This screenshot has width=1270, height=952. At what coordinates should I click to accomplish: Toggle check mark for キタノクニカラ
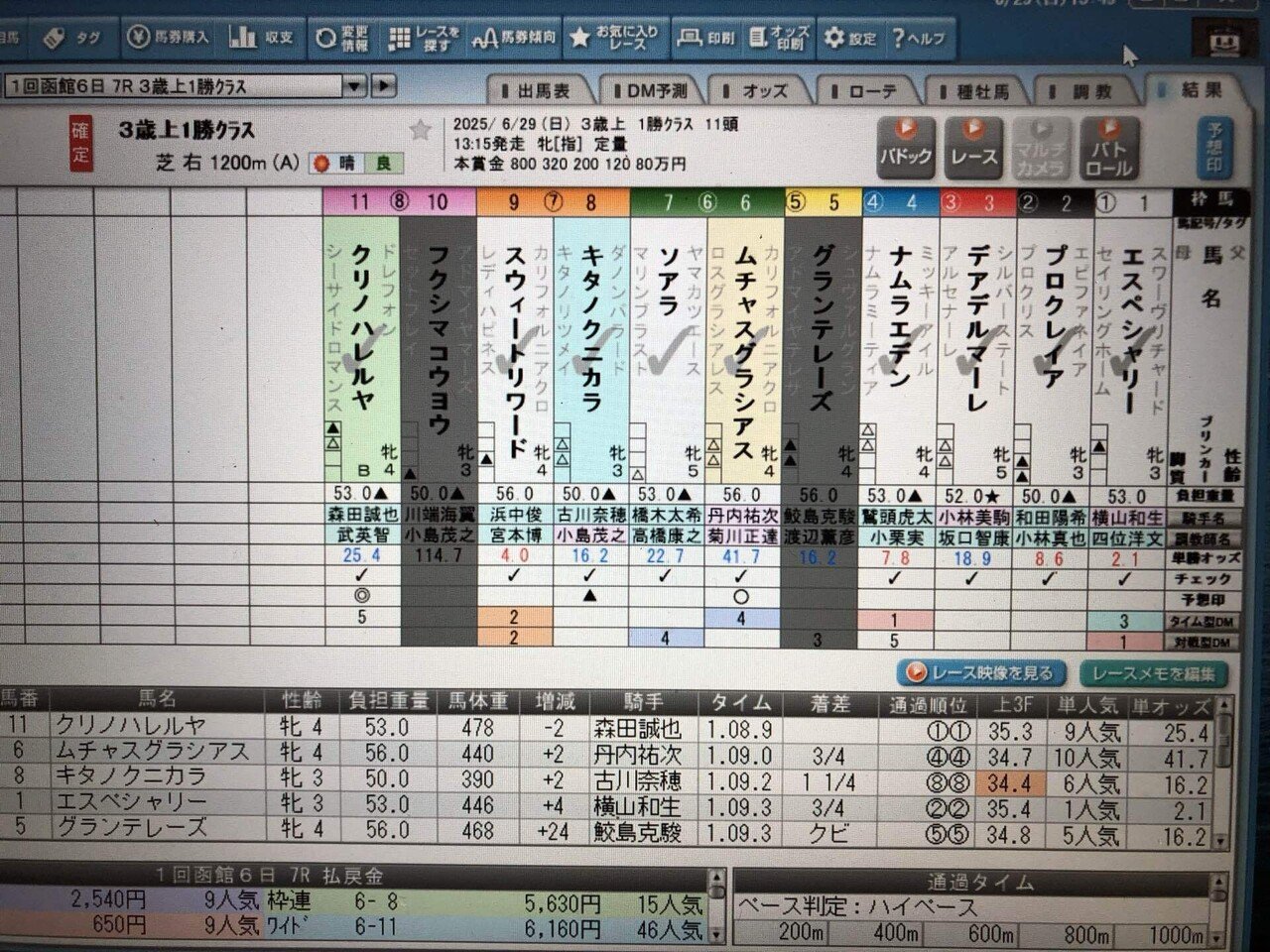point(590,577)
